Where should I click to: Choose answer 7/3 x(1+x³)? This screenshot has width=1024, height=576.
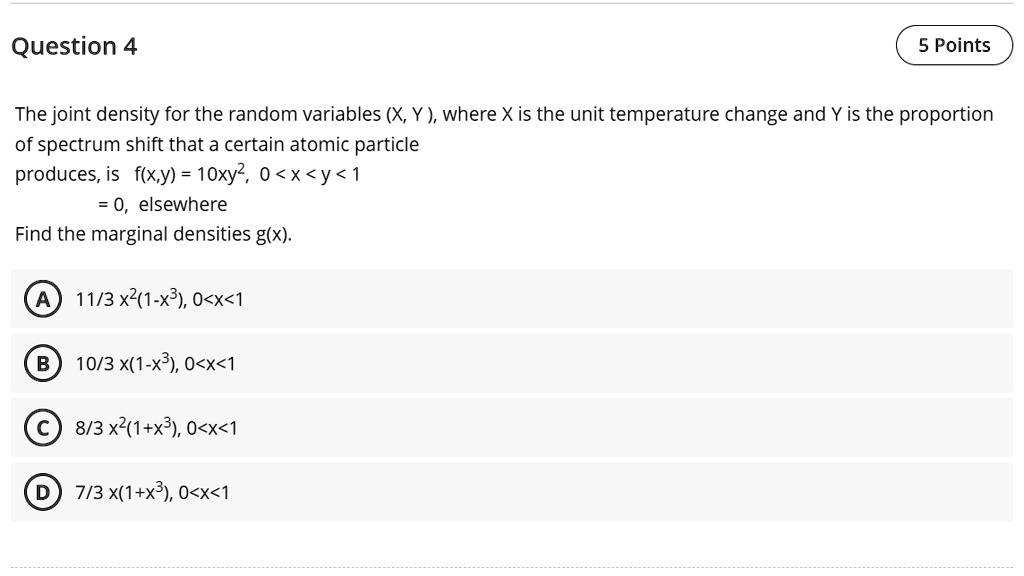(150, 492)
